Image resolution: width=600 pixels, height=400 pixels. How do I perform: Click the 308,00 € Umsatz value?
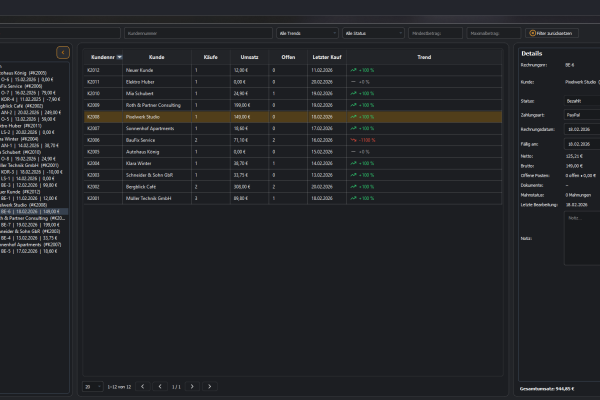(x=242, y=187)
